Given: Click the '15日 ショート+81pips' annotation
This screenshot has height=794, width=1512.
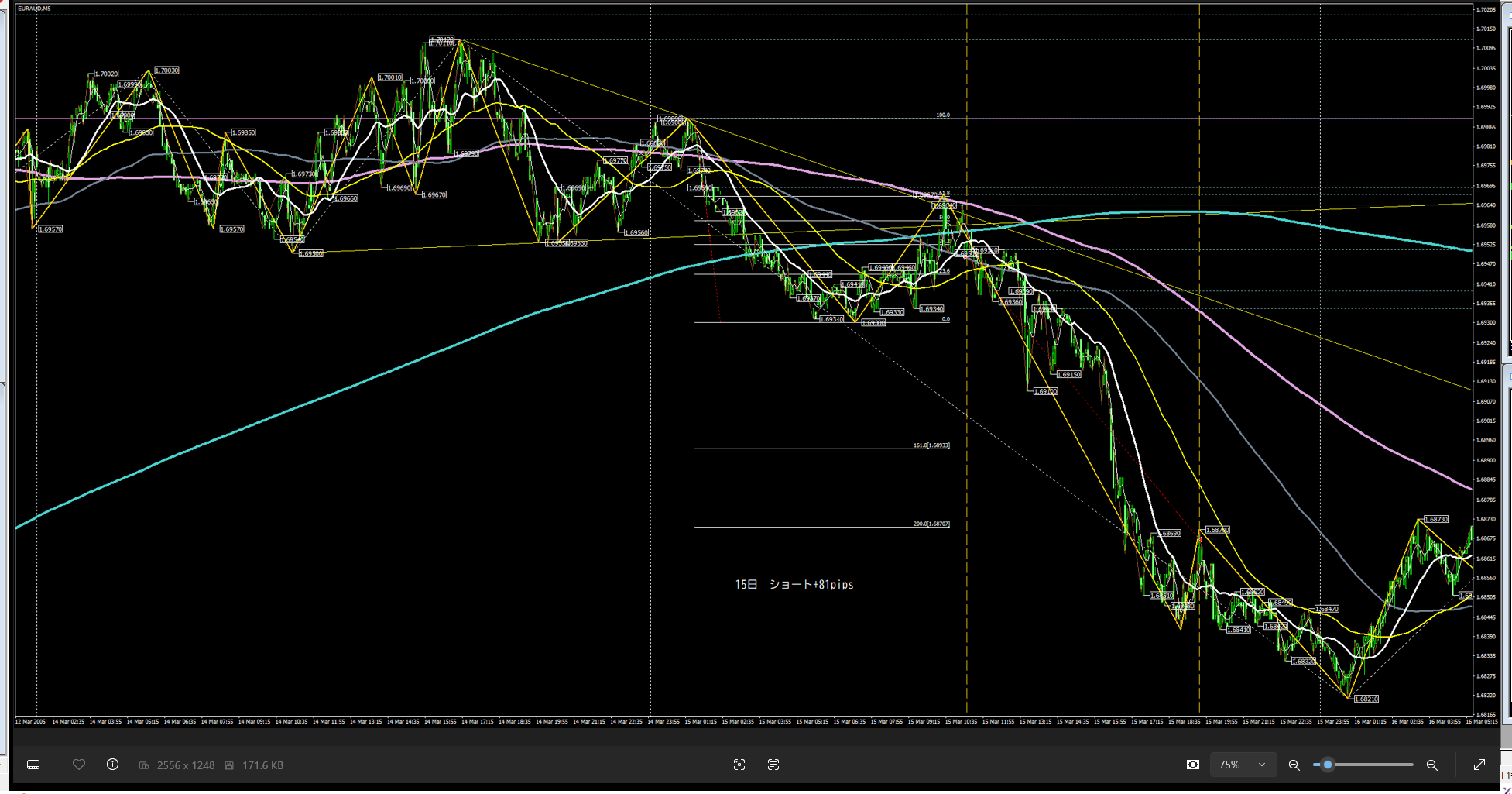Looking at the screenshot, I should (794, 585).
